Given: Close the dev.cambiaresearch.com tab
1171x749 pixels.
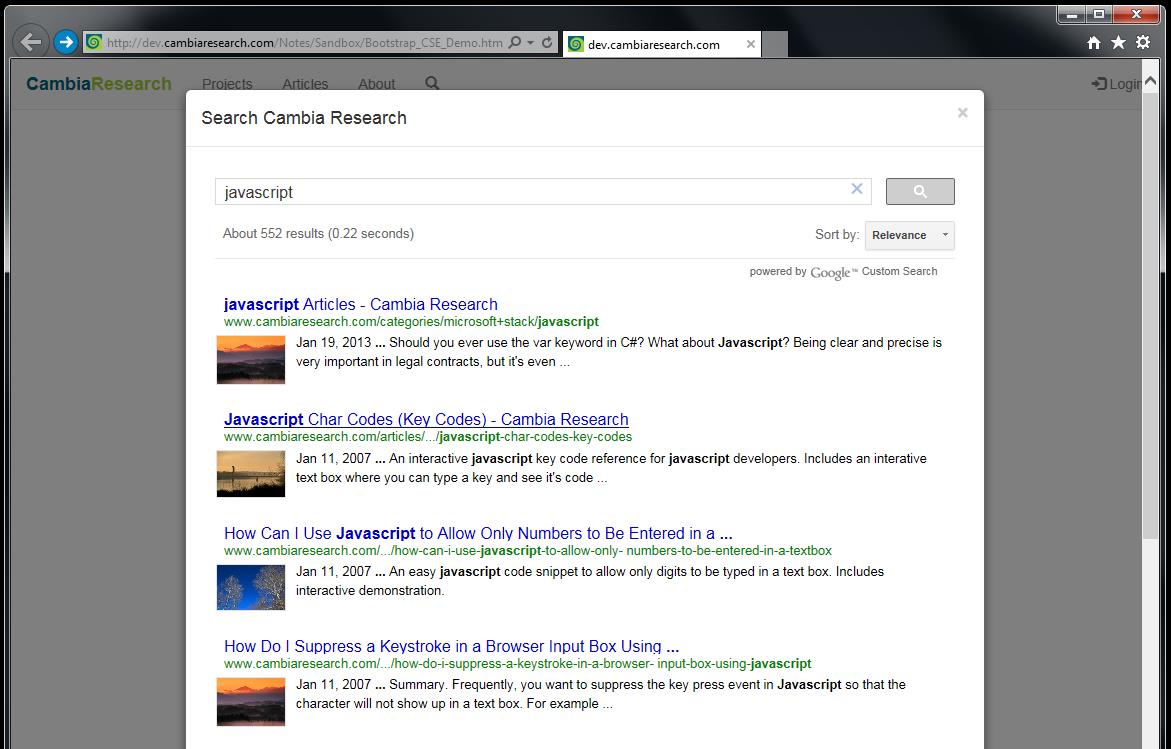Looking at the screenshot, I should click(x=751, y=44).
